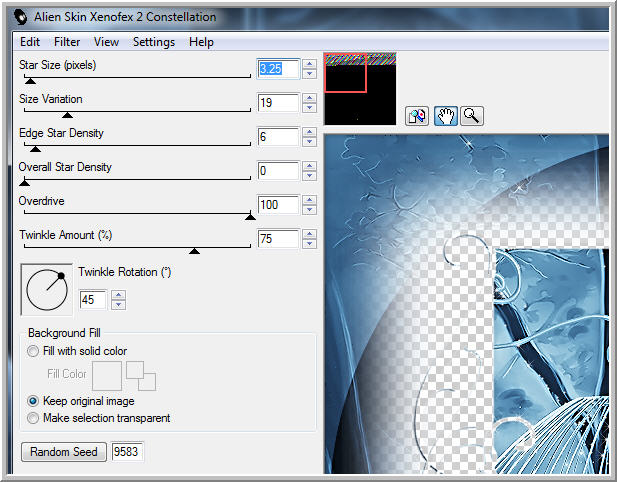The height and width of the screenshot is (482, 617).
Task: Click the Twinkle Rotation angle dial
Action: click(47, 290)
